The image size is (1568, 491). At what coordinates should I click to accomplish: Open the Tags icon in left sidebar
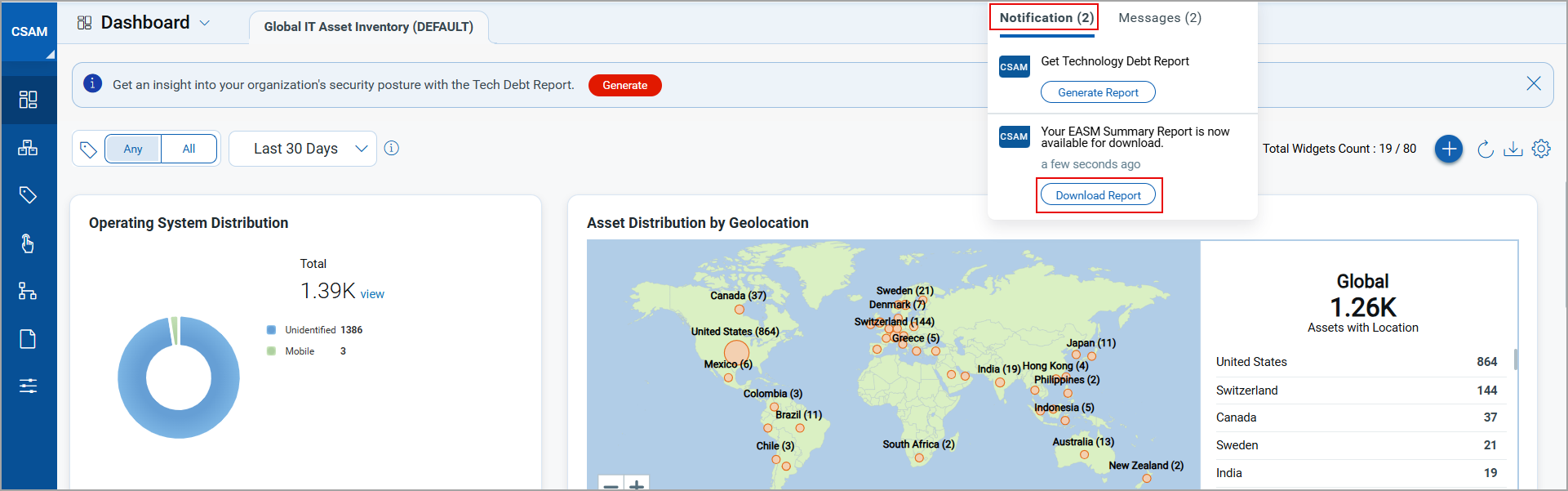coord(29,195)
